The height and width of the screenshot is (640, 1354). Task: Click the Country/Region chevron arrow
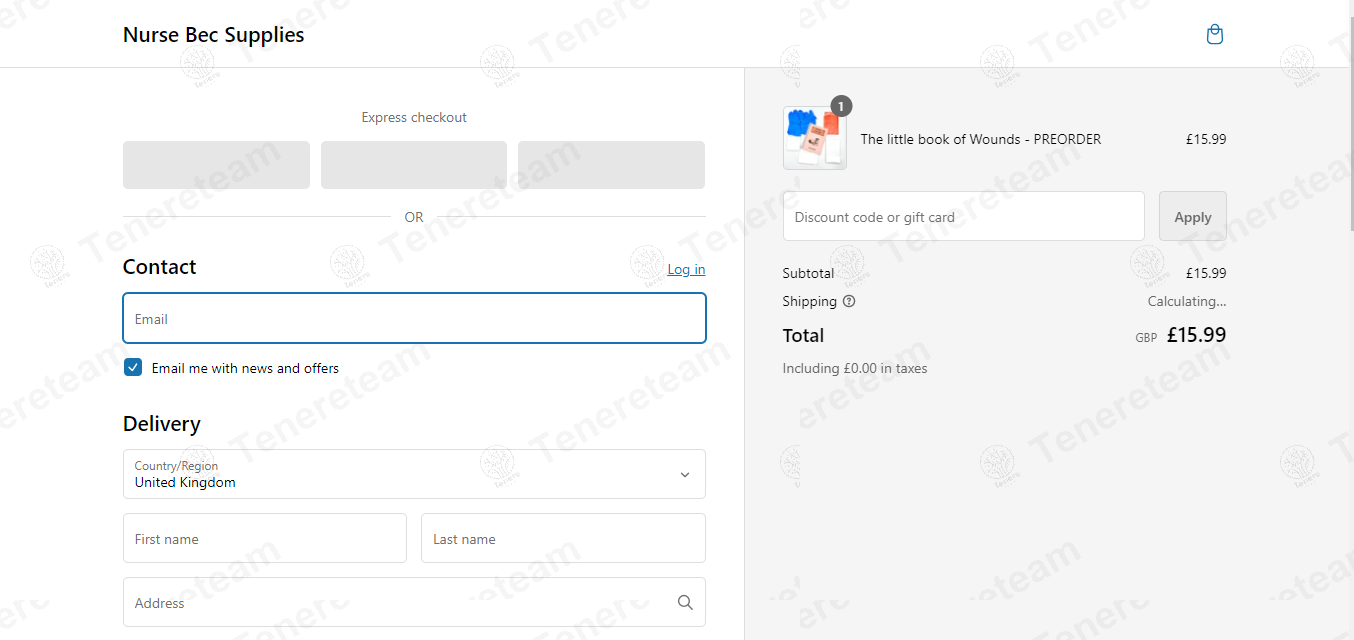click(685, 475)
